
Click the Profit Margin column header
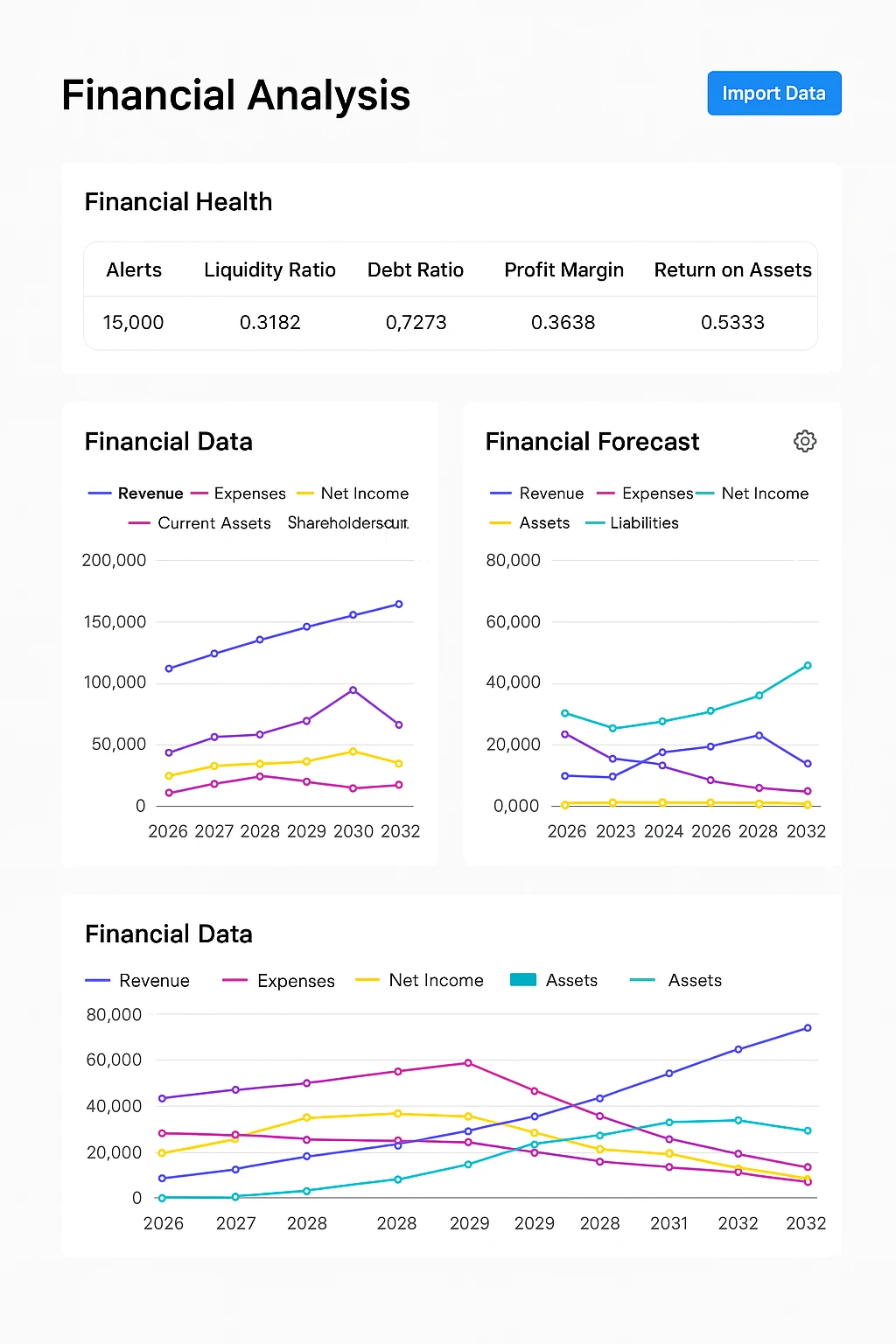tap(563, 270)
